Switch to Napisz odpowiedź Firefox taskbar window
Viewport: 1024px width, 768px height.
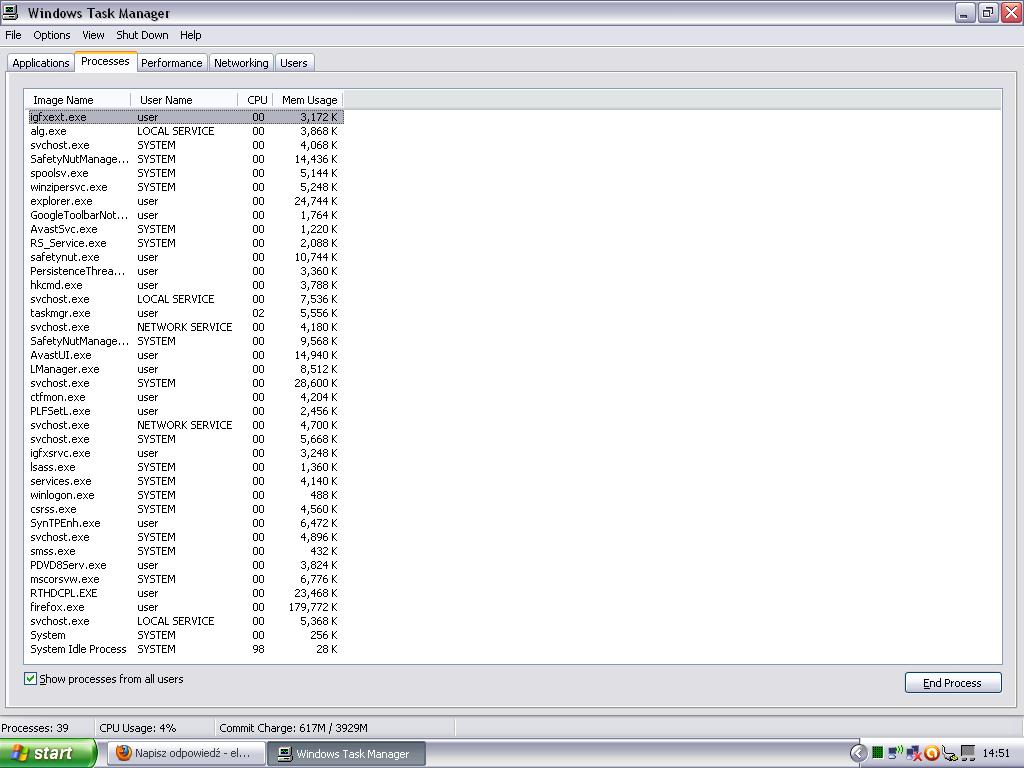pos(186,753)
